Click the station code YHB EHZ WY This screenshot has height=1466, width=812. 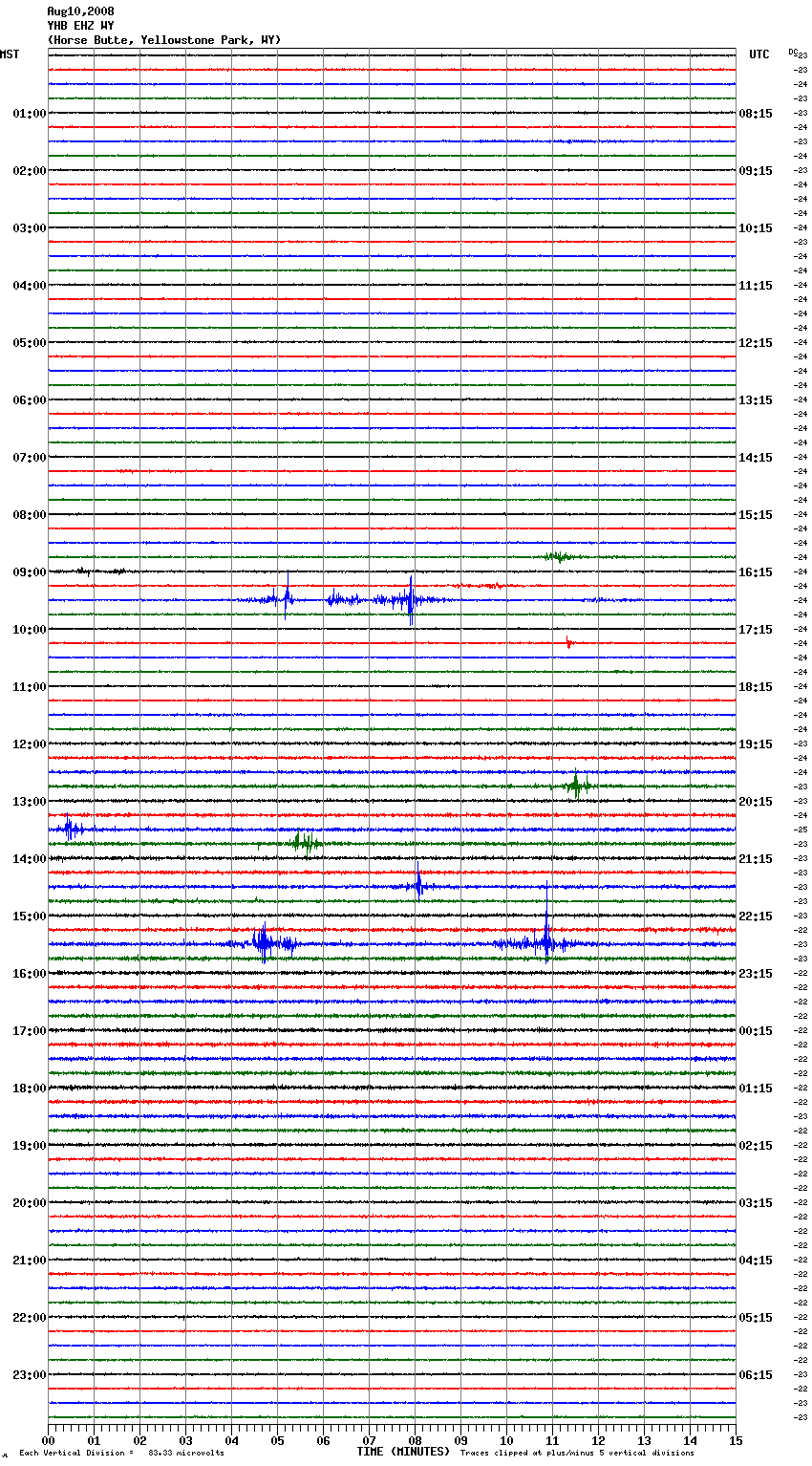point(80,26)
